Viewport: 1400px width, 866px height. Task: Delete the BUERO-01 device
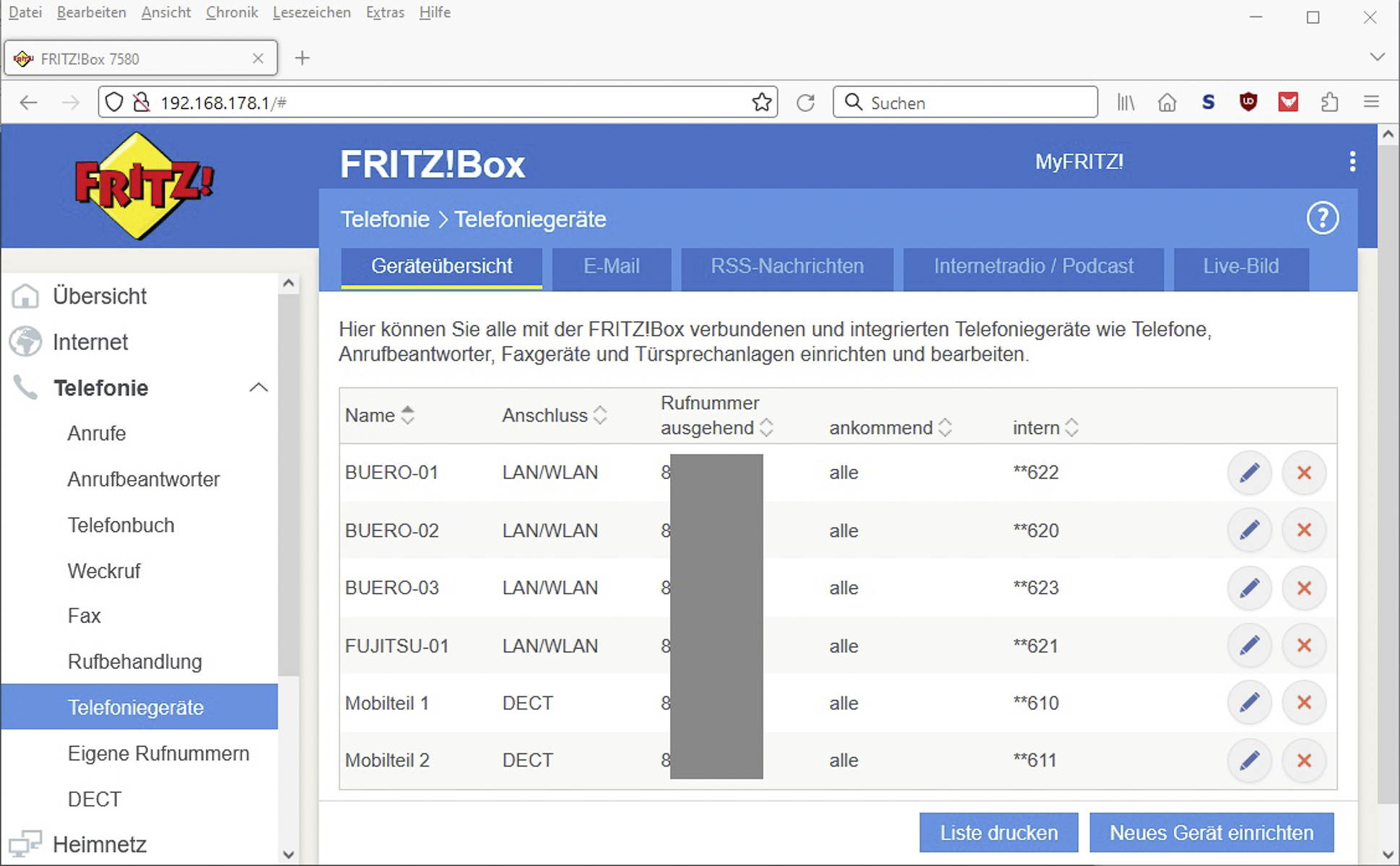[x=1304, y=473]
